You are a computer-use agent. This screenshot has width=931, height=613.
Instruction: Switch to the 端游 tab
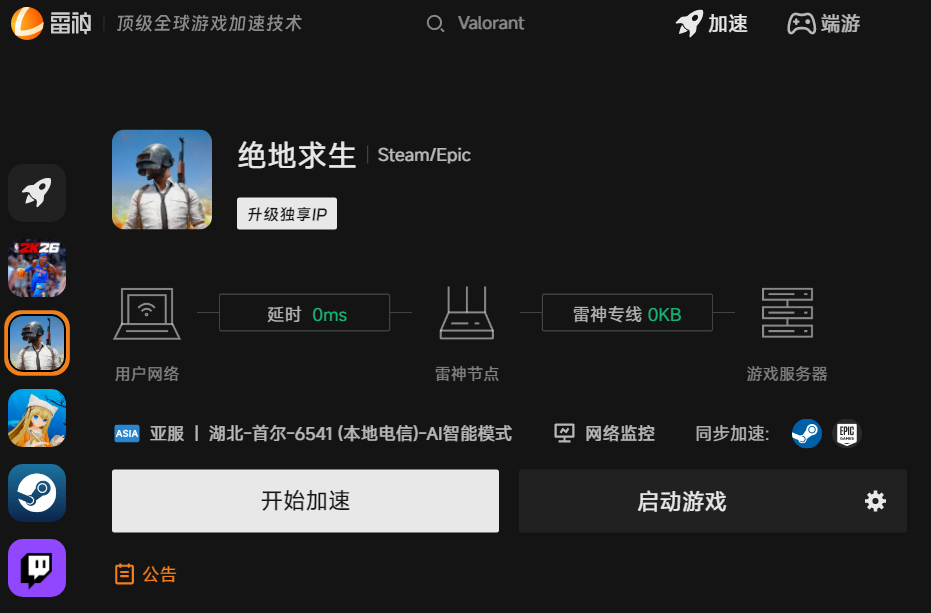point(822,23)
